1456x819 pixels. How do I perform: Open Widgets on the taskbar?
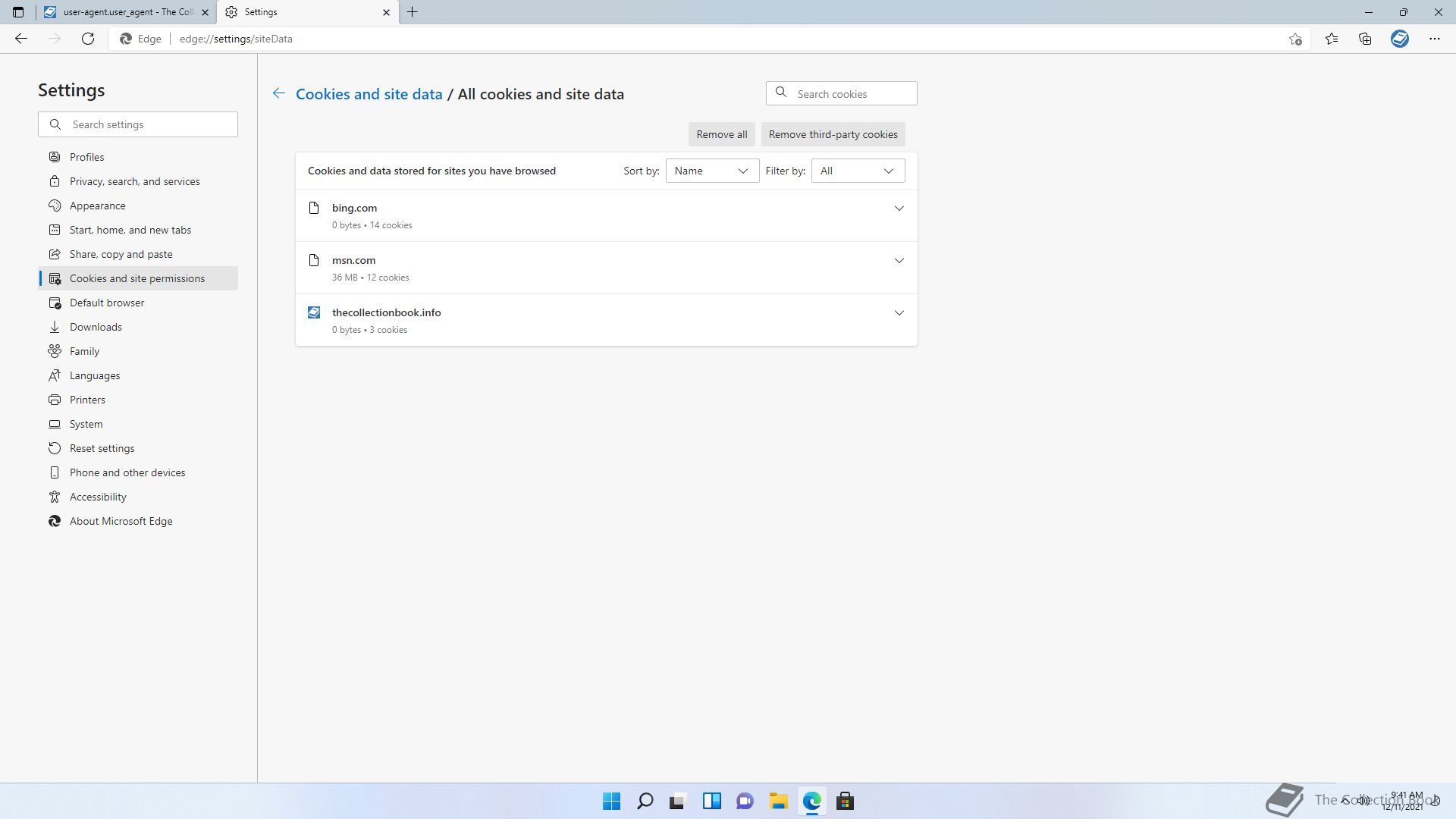[711, 801]
